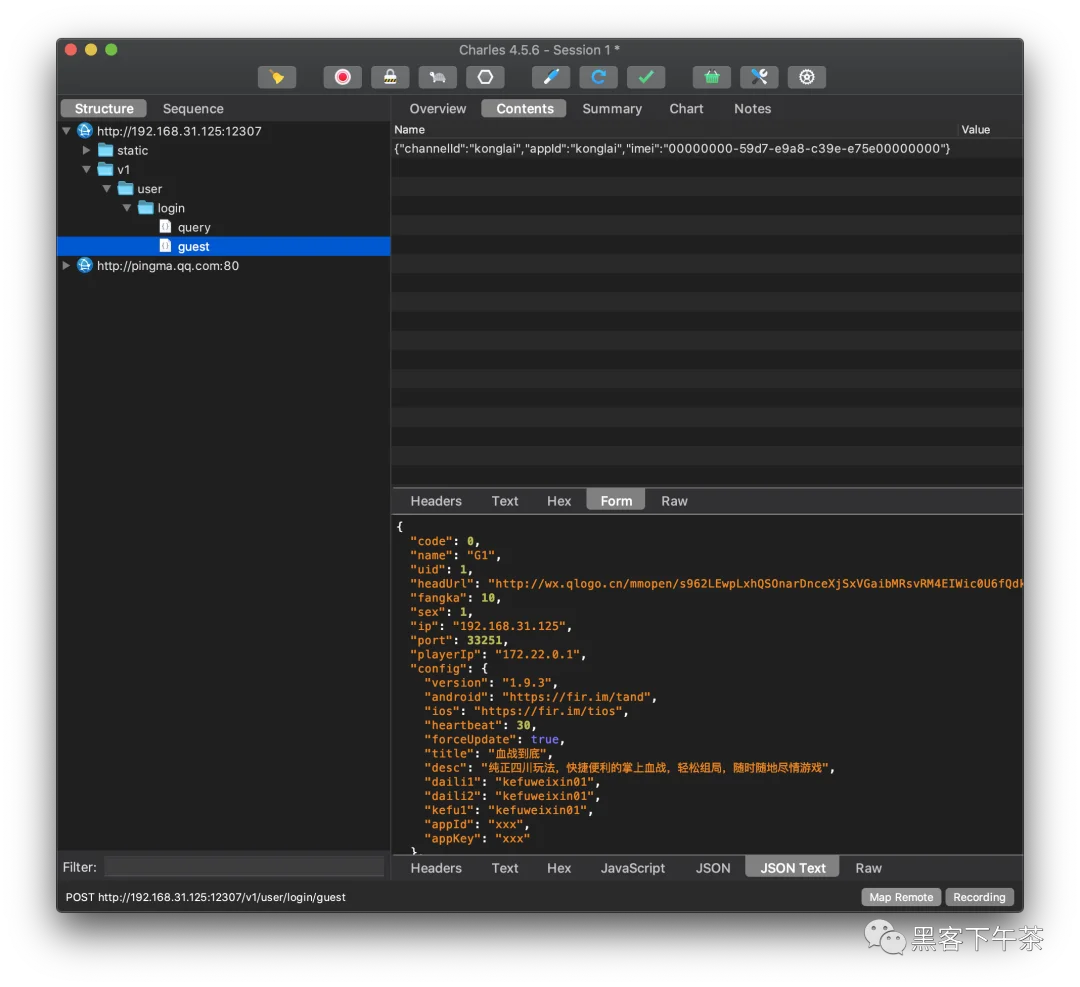This screenshot has height=987, width=1080.
Task: Select response JSON Text tab
Action: click(792, 868)
